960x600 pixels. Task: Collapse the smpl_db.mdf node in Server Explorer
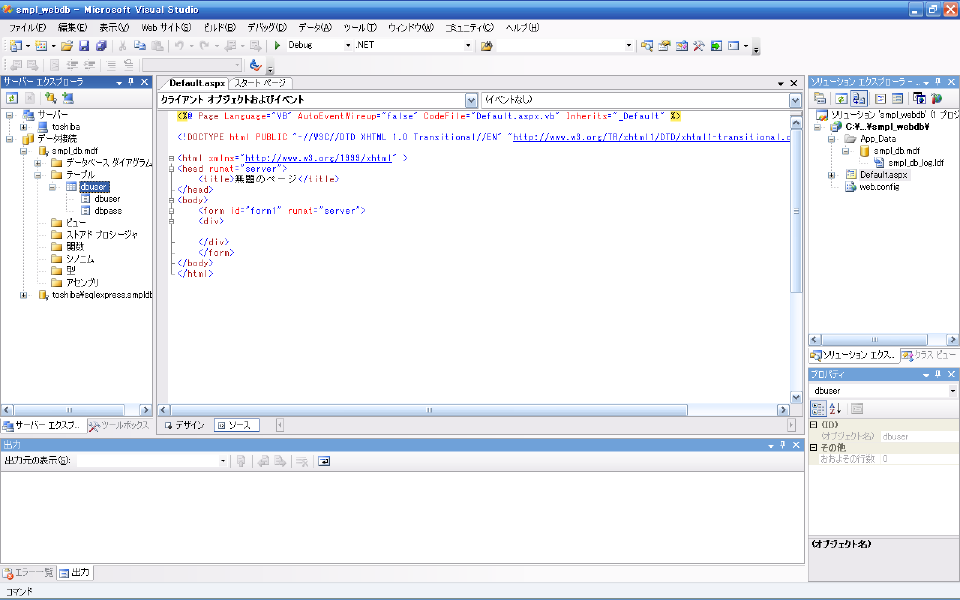coord(23,151)
